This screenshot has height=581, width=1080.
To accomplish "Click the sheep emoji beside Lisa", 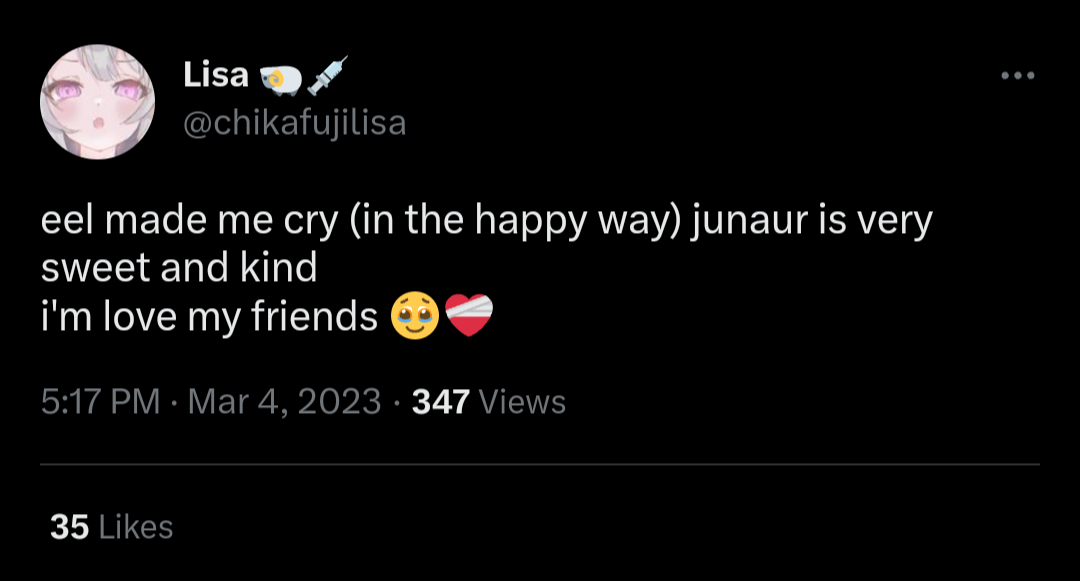I will [280, 80].
